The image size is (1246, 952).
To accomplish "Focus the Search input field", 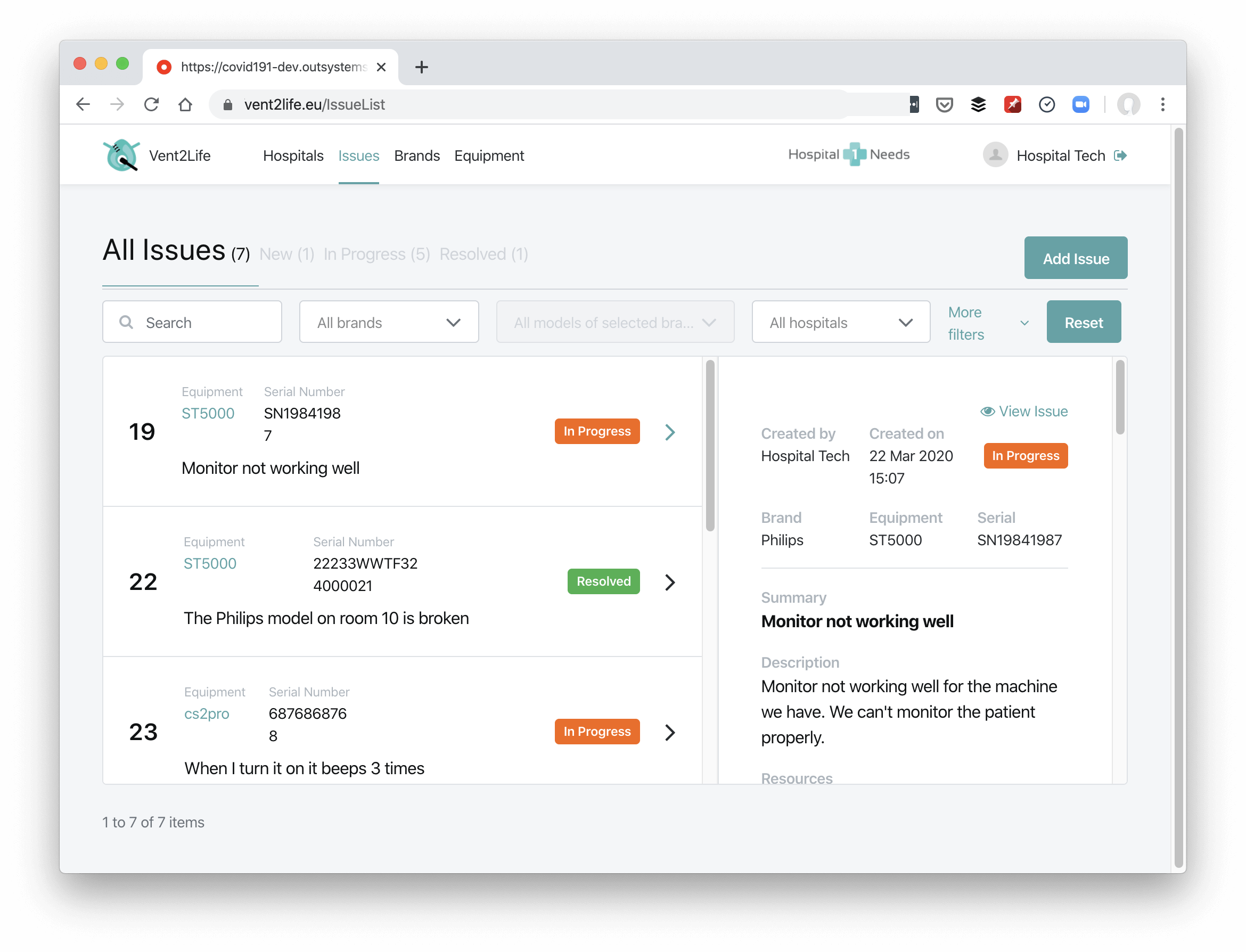I will [192, 322].
